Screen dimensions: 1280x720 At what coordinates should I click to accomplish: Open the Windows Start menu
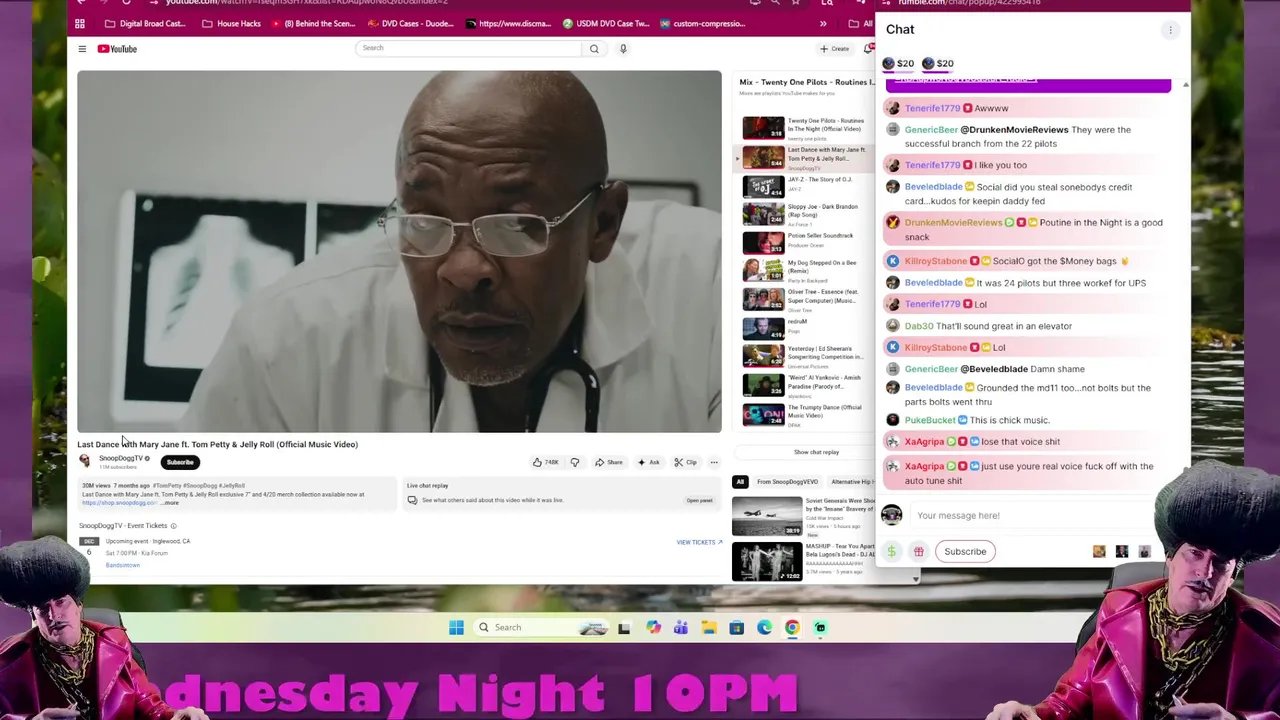pyautogui.click(x=456, y=627)
